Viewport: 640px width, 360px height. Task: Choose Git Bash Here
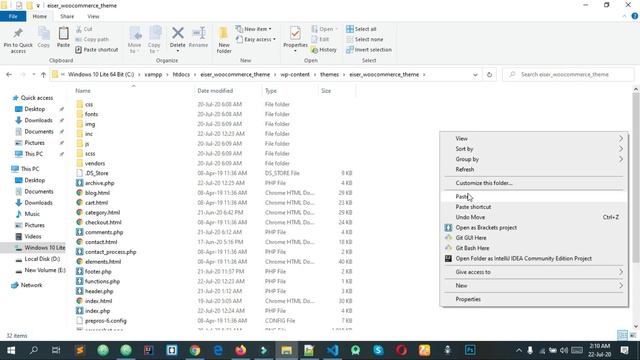534,248
